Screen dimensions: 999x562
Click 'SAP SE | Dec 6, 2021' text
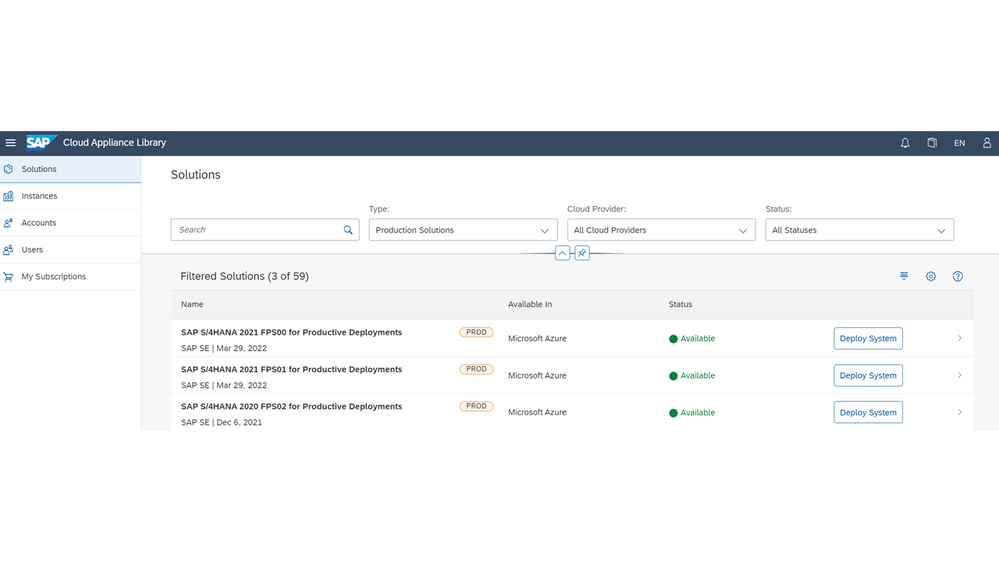tap(221, 422)
